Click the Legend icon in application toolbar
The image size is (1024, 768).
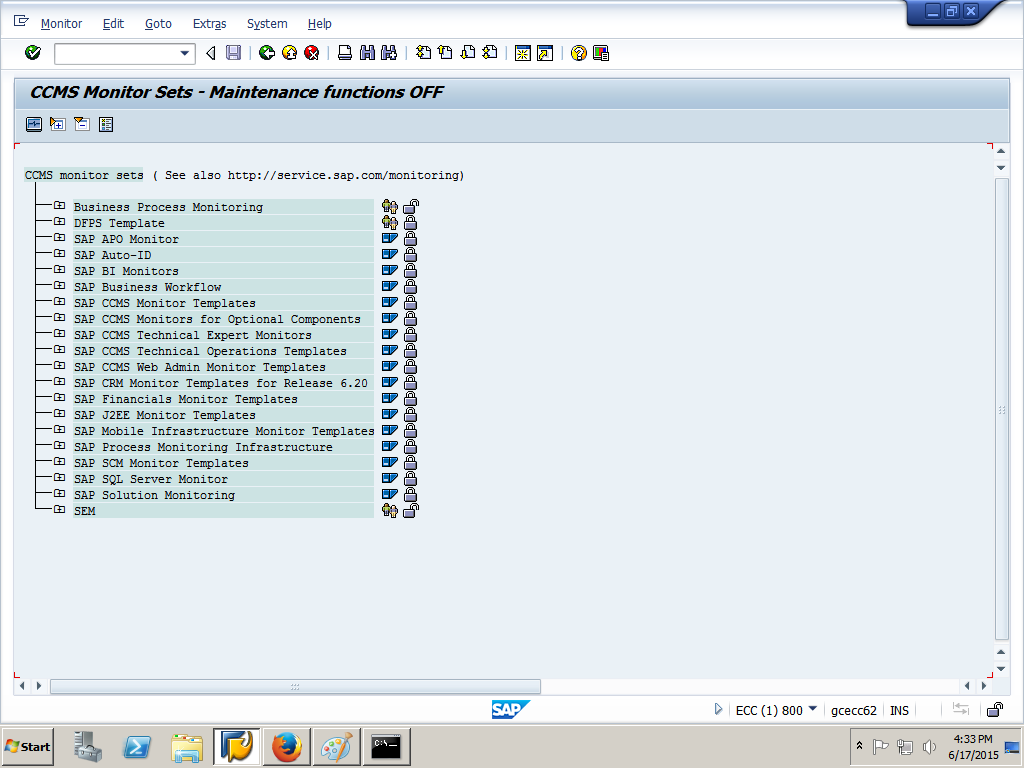(106, 124)
